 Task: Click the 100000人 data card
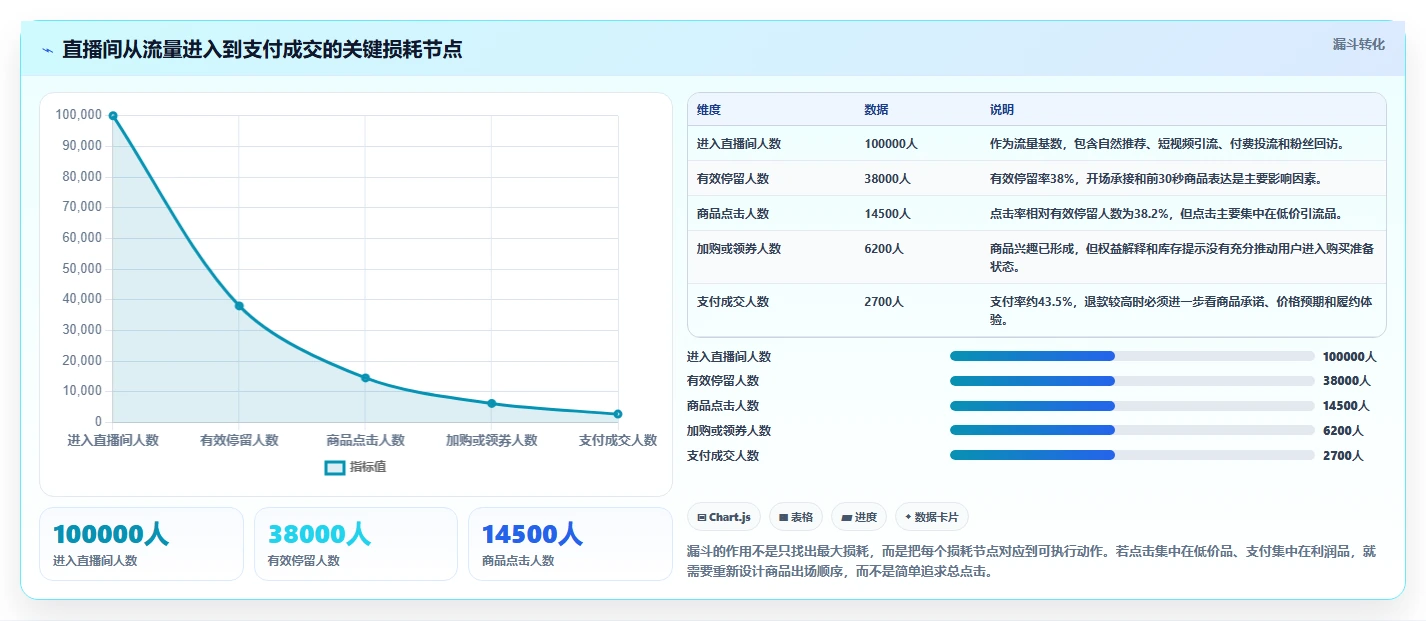[x=141, y=544]
